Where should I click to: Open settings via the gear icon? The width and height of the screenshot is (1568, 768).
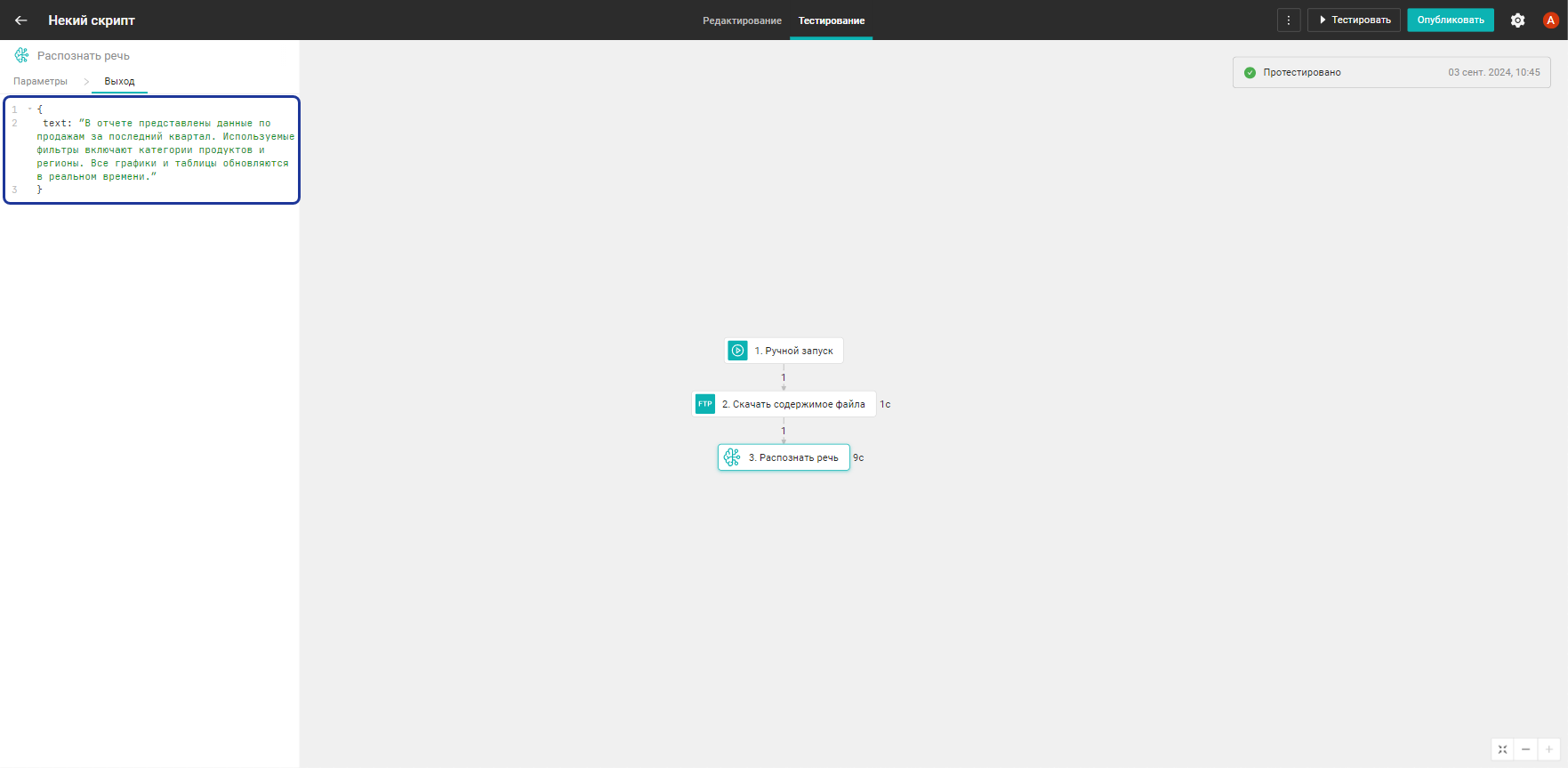(1518, 20)
